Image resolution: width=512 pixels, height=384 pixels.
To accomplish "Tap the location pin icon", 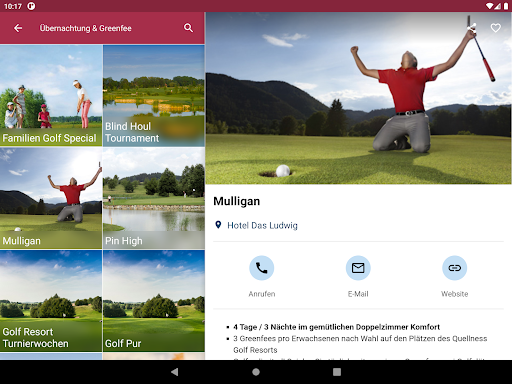I will click(x=218, y=225).
